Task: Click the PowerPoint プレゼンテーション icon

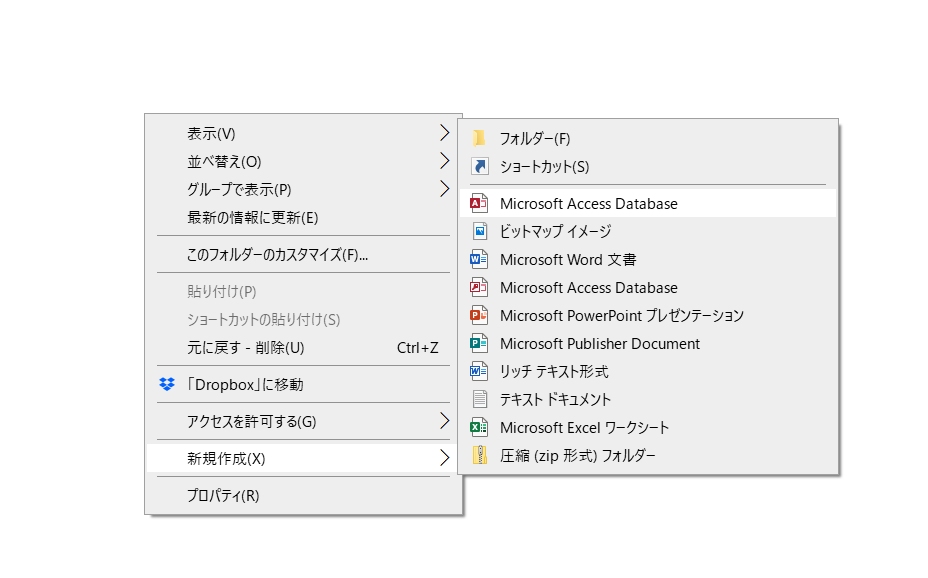Action: pyautogui.click(x=479, y=315)
